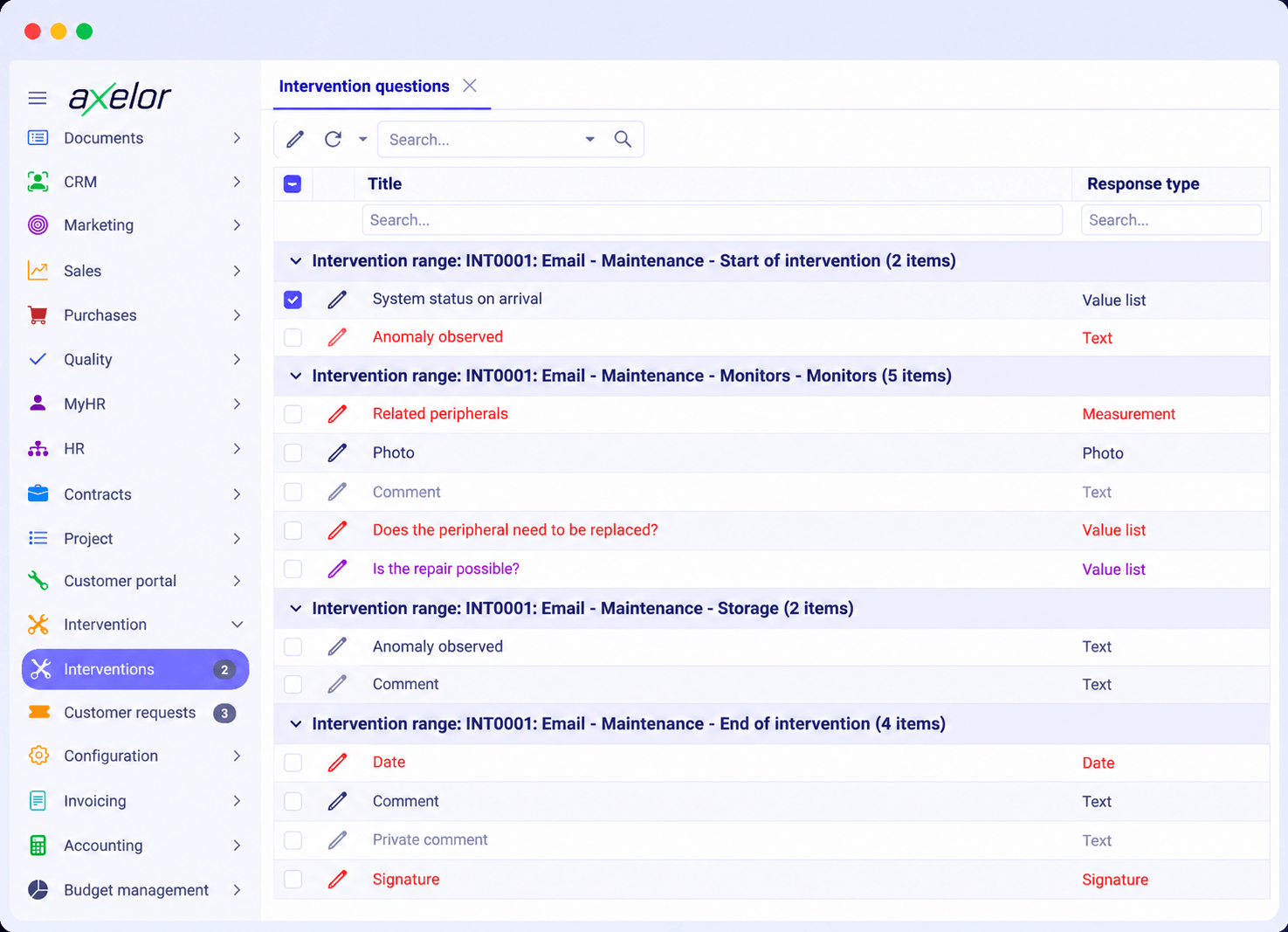Sort by the Response type column header

[x=1143, y=183]
